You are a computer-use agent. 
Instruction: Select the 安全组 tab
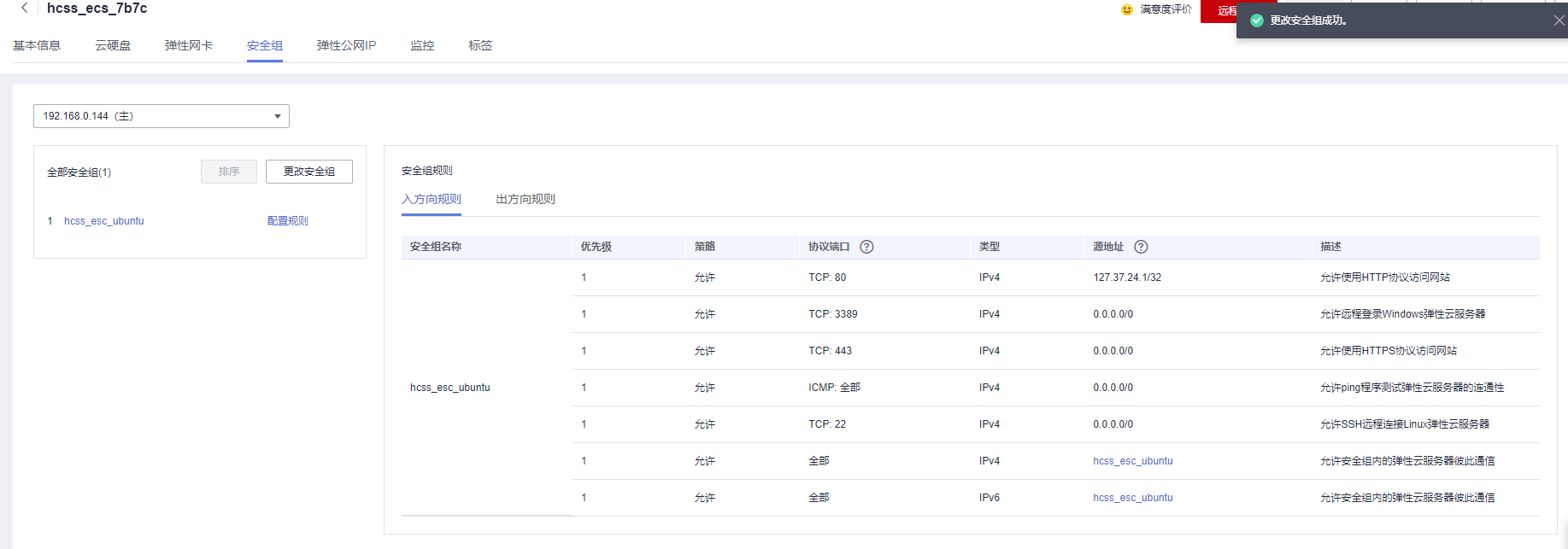[265, 46]
